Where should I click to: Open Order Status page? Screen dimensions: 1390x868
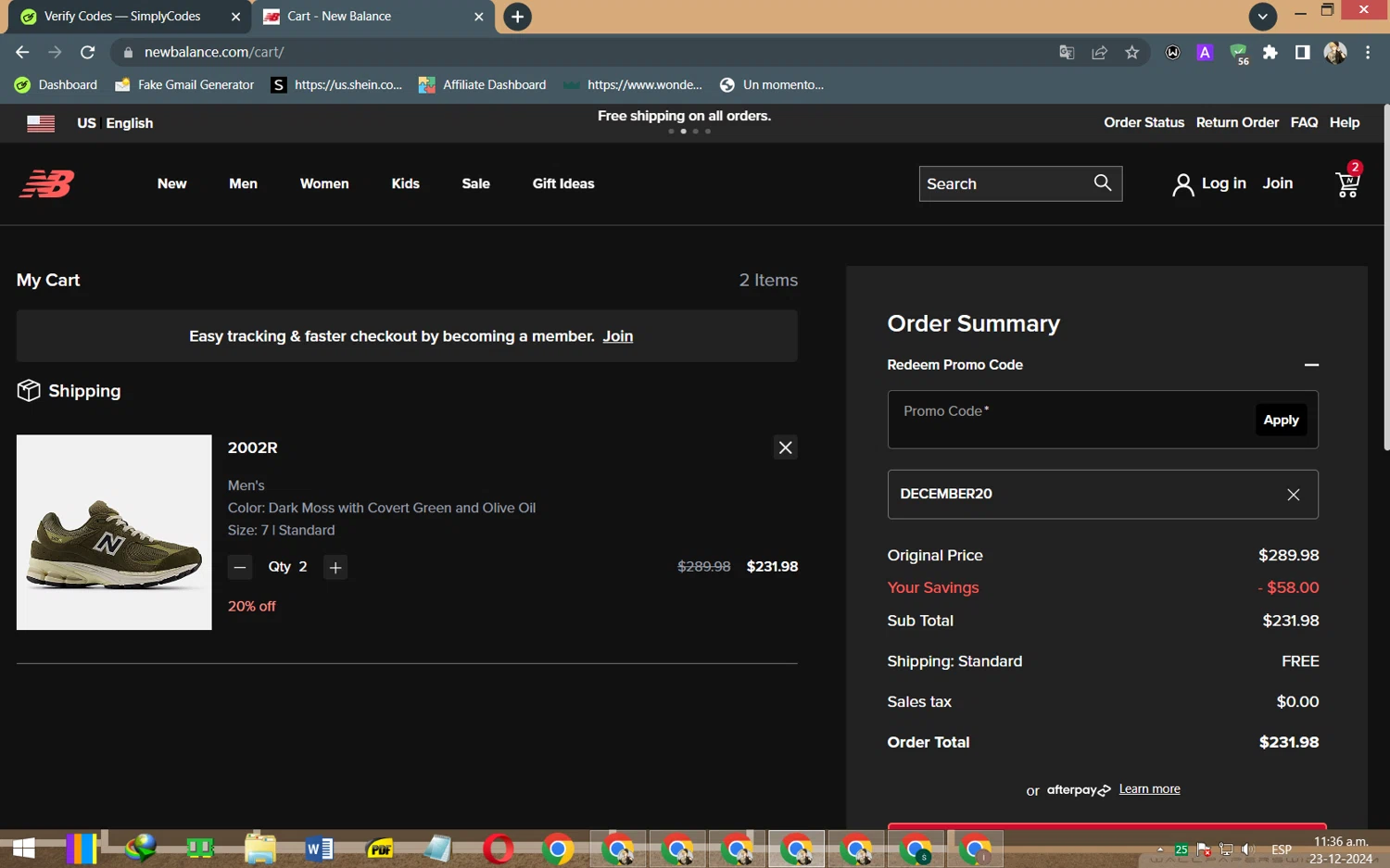tap(1144, 122)
